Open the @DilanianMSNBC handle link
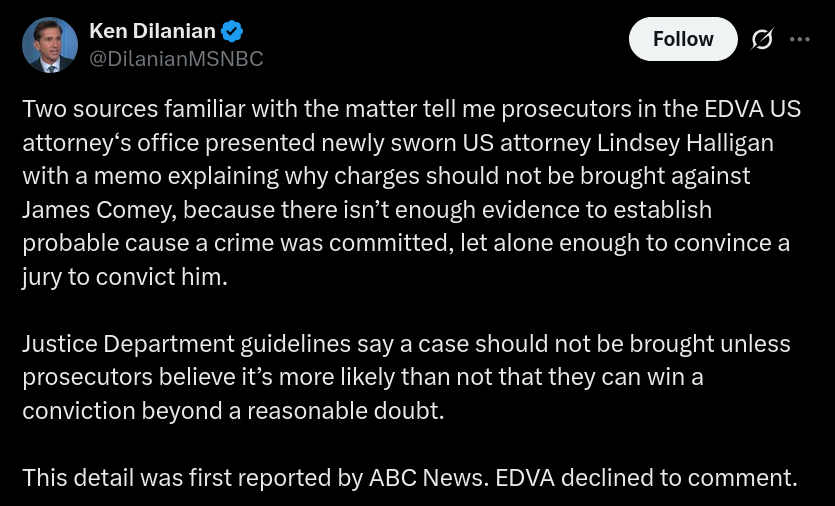835x506 pixels. click(x=176, y=59)
